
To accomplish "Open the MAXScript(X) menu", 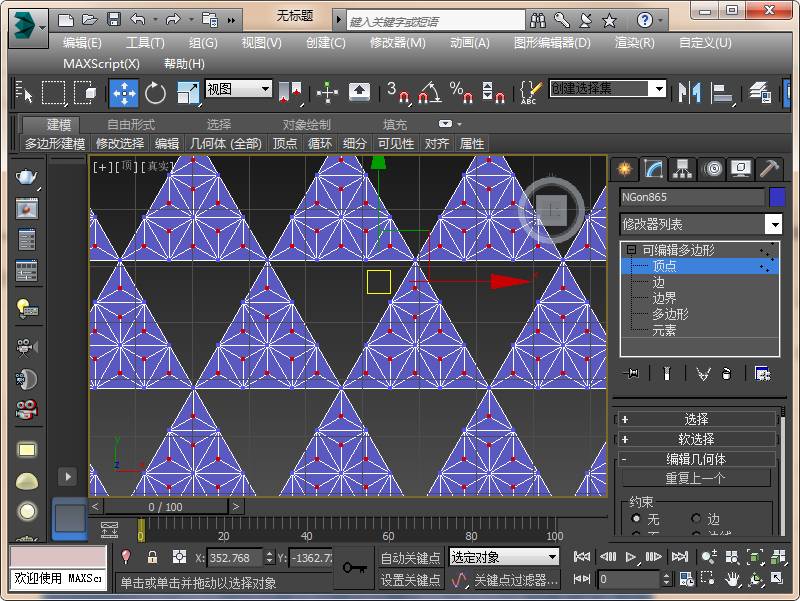I will [101, 64].
